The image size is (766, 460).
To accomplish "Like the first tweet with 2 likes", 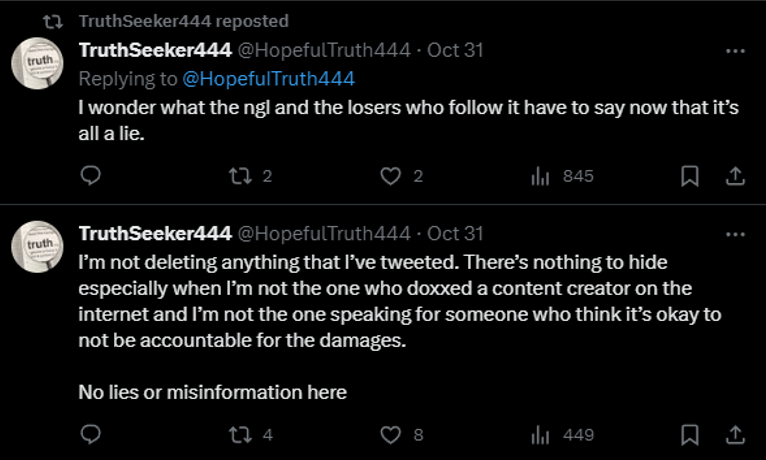I will pos(391,176).
